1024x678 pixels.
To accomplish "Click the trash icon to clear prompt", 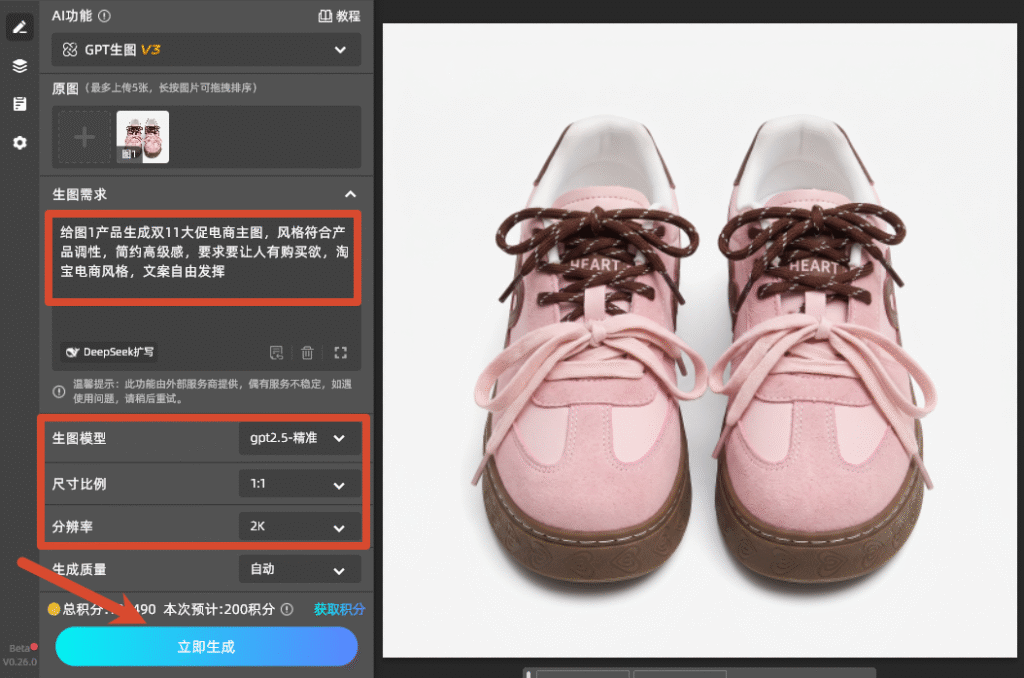I will (307, 353).
